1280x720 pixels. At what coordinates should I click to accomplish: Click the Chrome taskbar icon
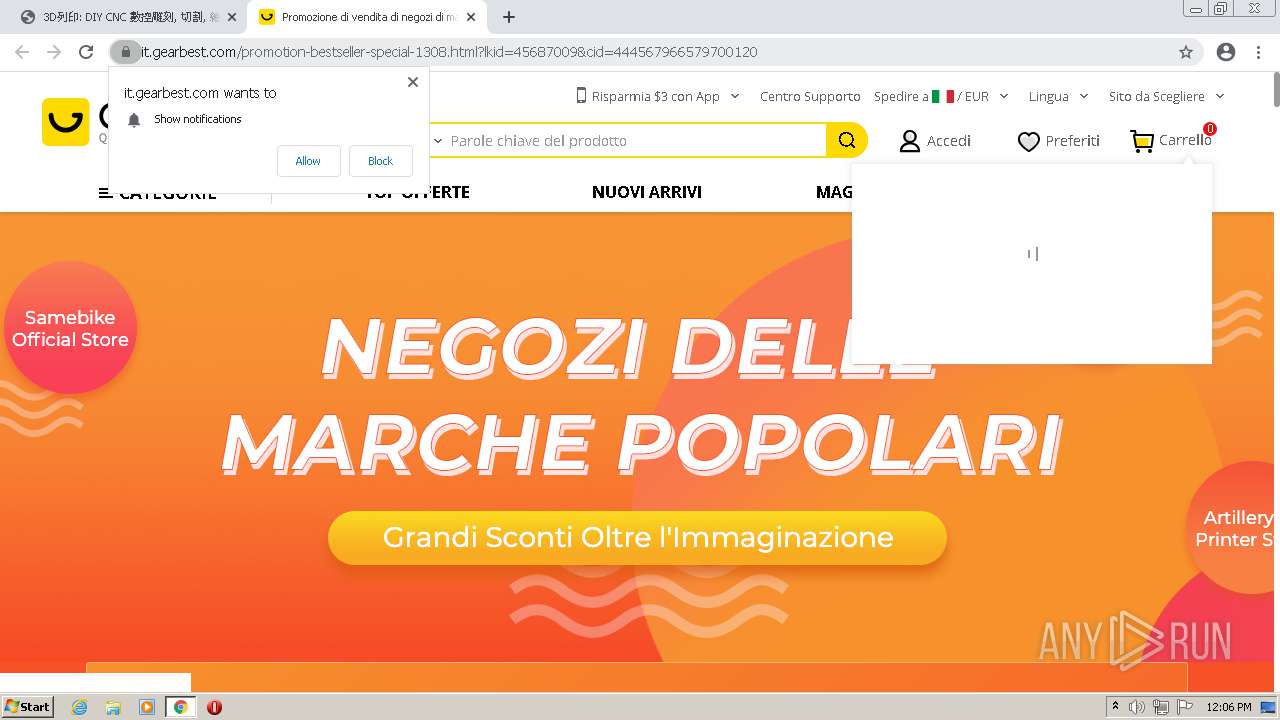coord(180,707)
